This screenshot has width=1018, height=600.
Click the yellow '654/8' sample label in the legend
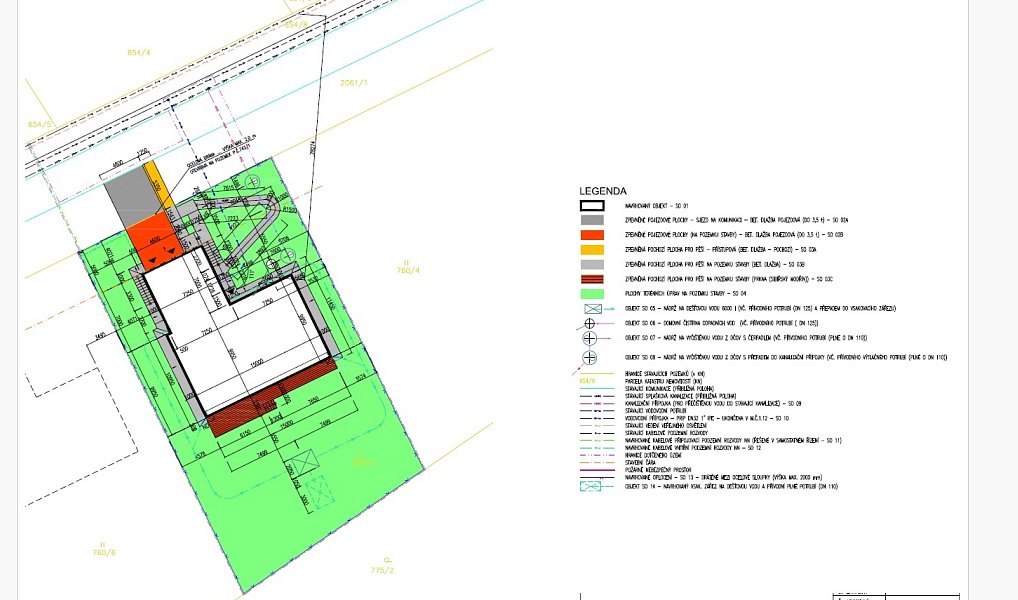tap(587, 381)
